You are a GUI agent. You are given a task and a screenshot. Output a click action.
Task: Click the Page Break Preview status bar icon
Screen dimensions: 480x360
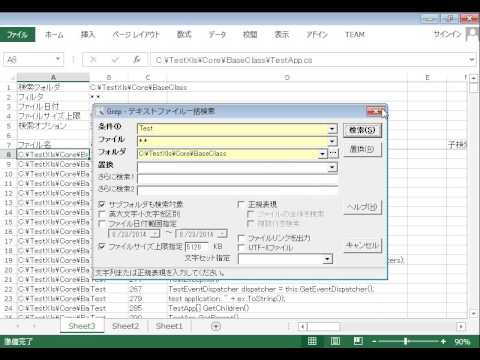358,341
